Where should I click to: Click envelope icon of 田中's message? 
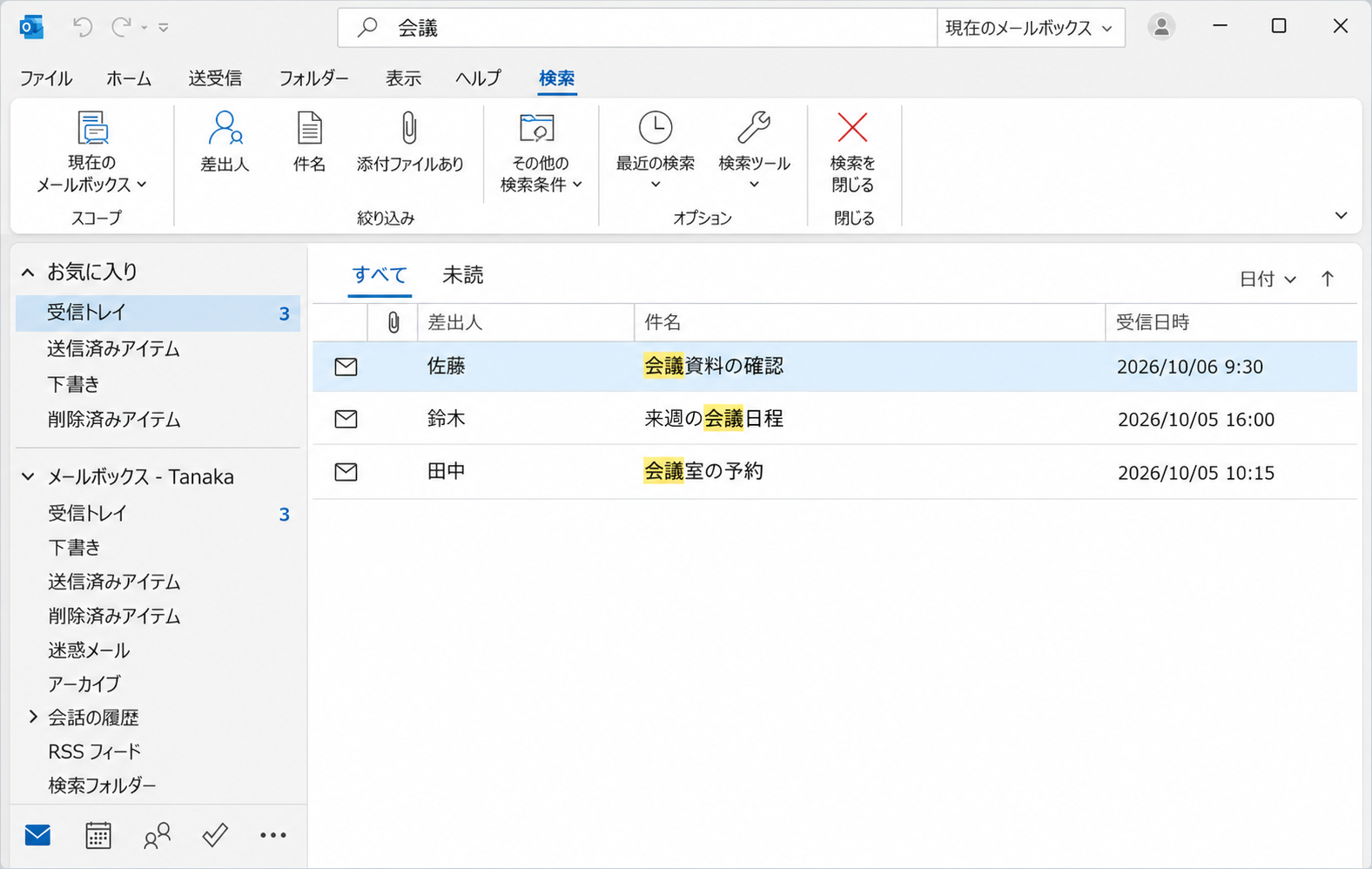(346, 472)
